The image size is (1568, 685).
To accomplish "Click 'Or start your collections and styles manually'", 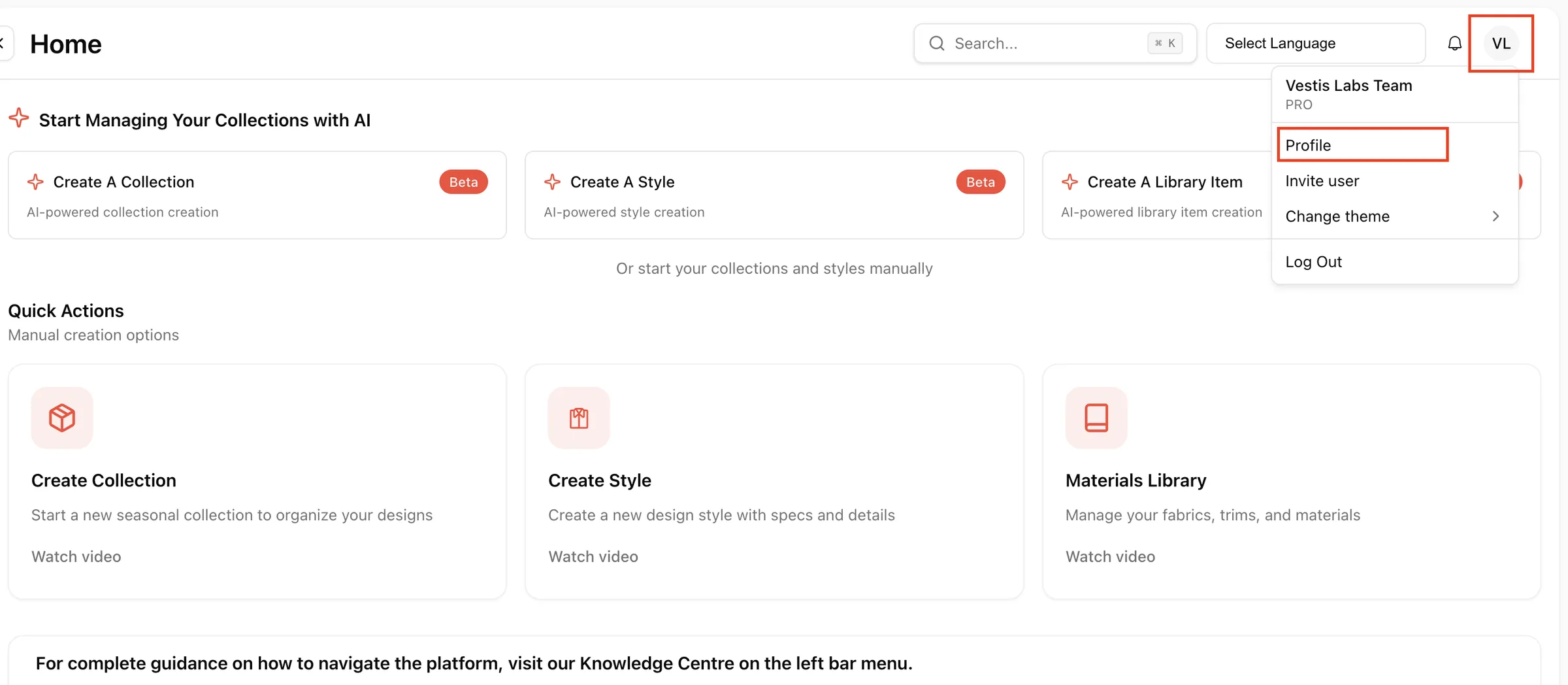I will pos(774,269).
